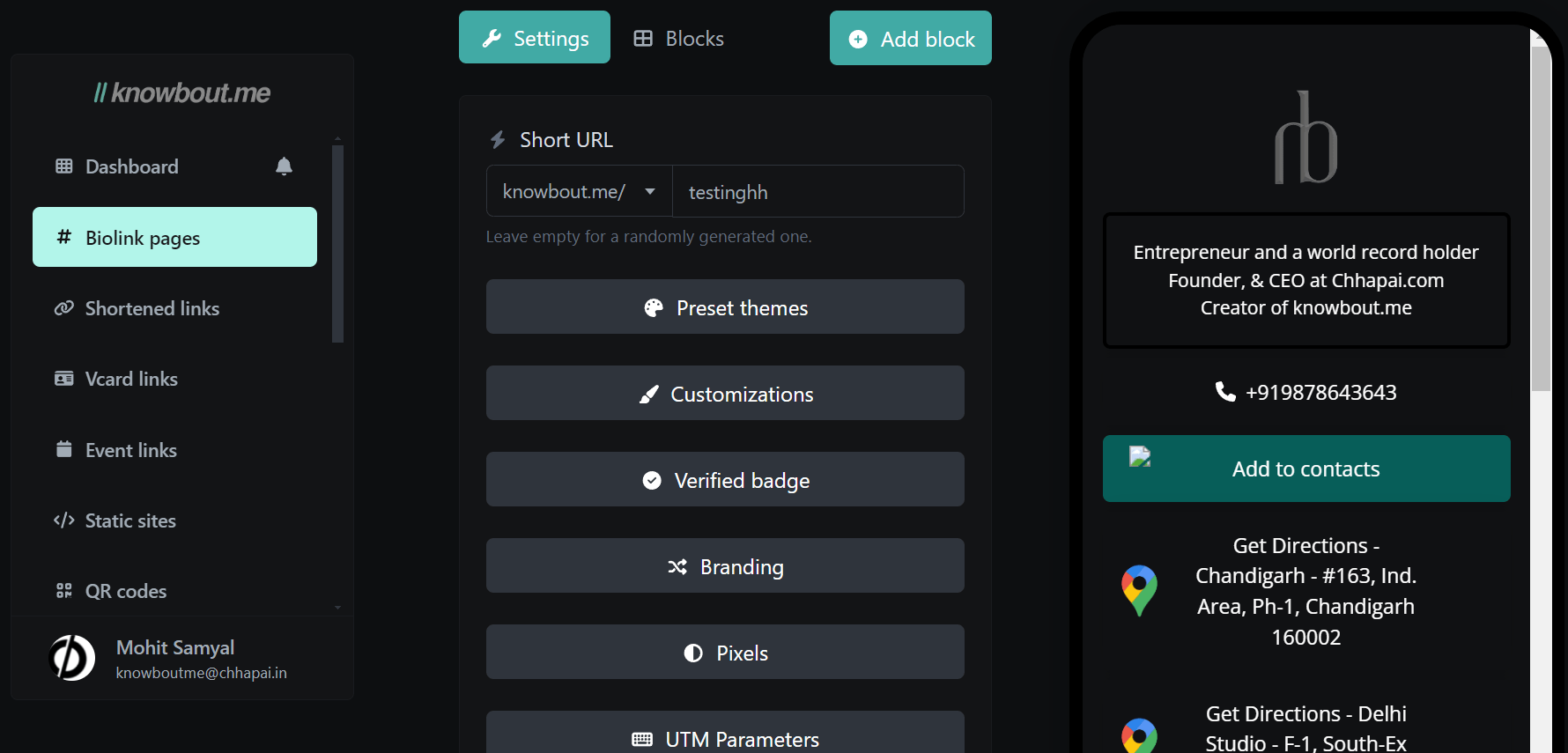Image resolution: width=1568 pixels, height=753 pixels.
Task: Click the Google Maps pin for Chandigarh
Action: click(x=1139, y=590)
